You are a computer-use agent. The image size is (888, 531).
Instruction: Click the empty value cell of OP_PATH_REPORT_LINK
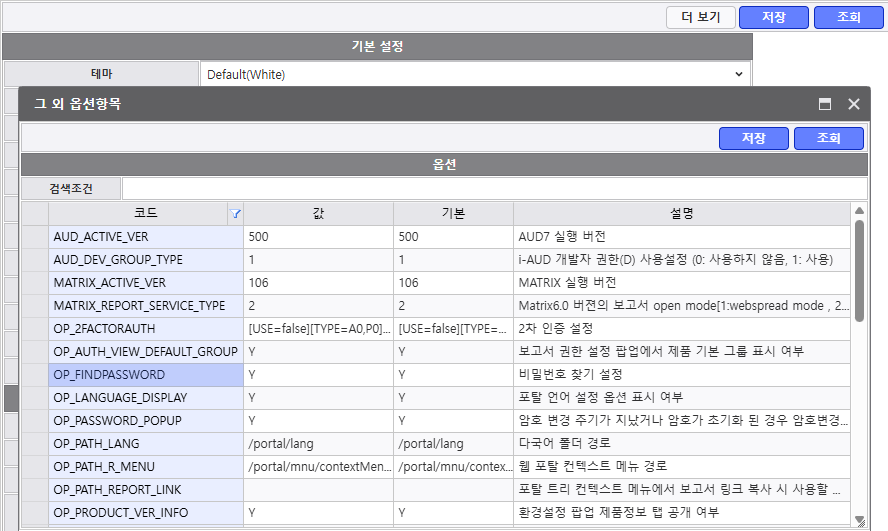(x=318, y=490)
